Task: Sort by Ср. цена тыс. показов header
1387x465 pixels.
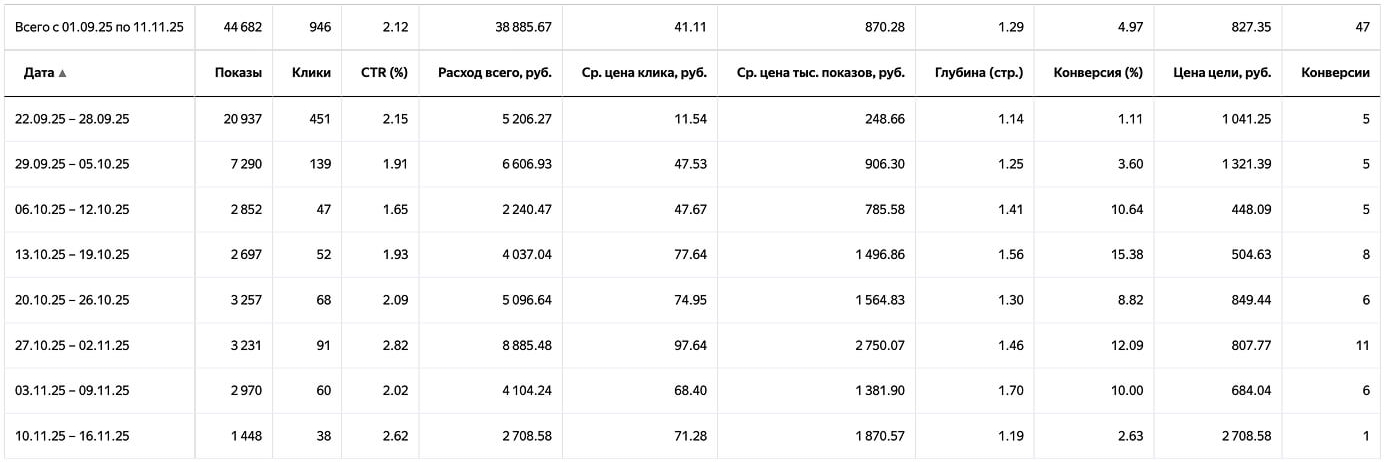Action: 827,73
